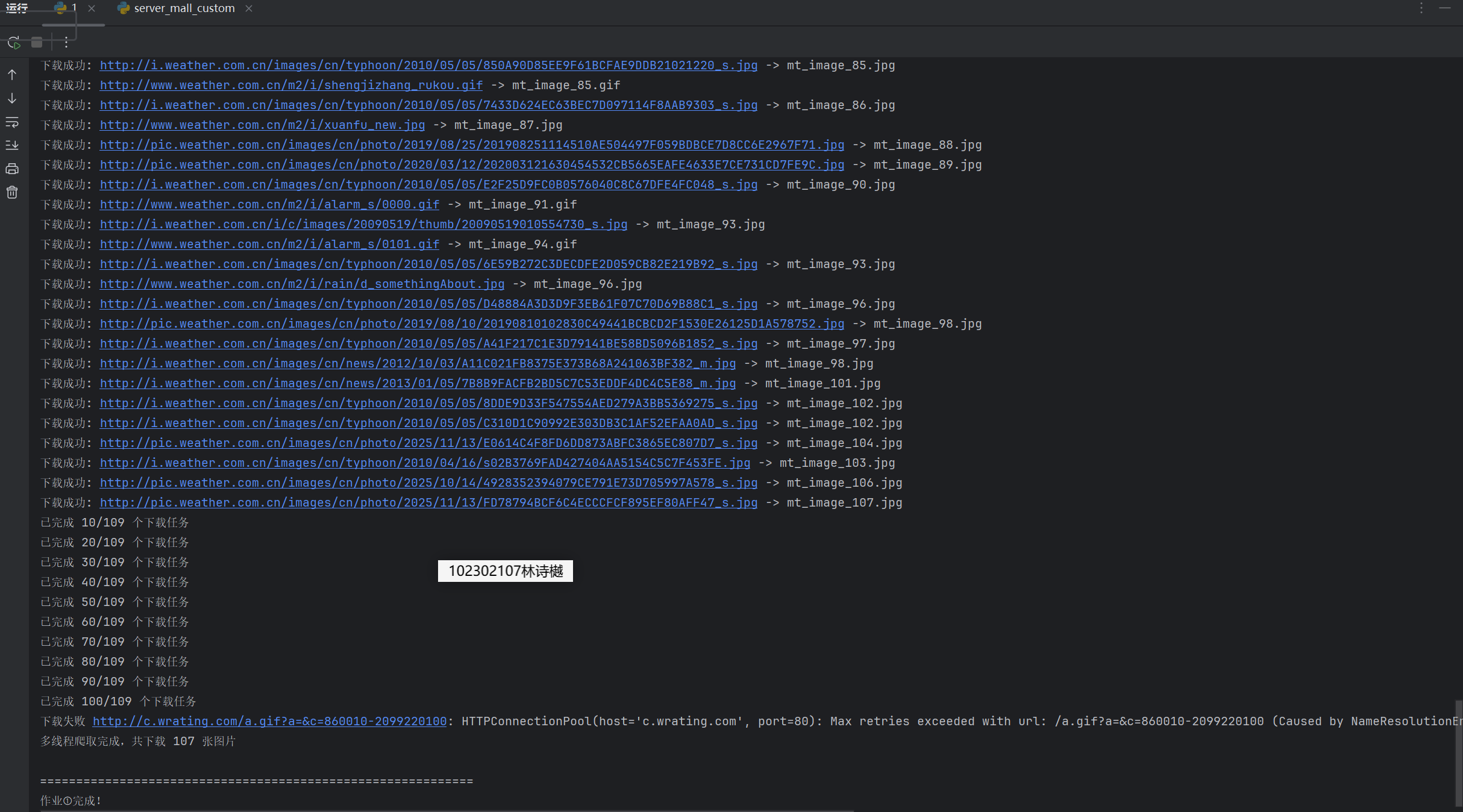The width and height of the screenshot is (1463, 812).
Task: Clear all console output with trash icon
Action: point(12,193)
